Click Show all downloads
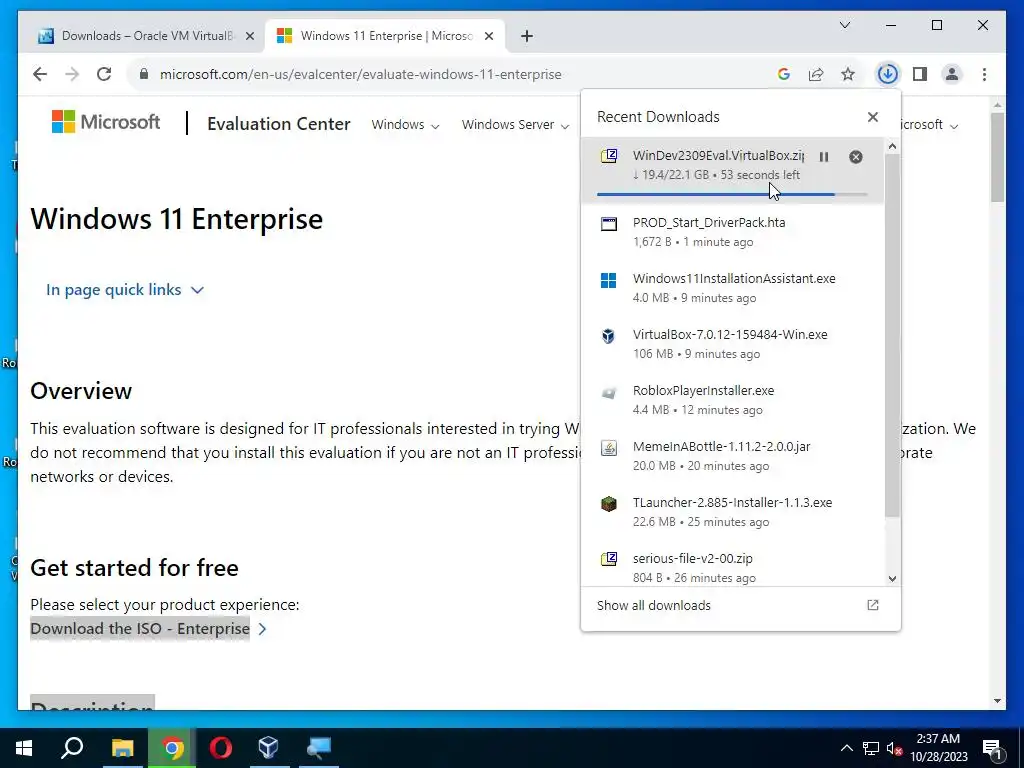The image size is (1024, 768). 654,605
